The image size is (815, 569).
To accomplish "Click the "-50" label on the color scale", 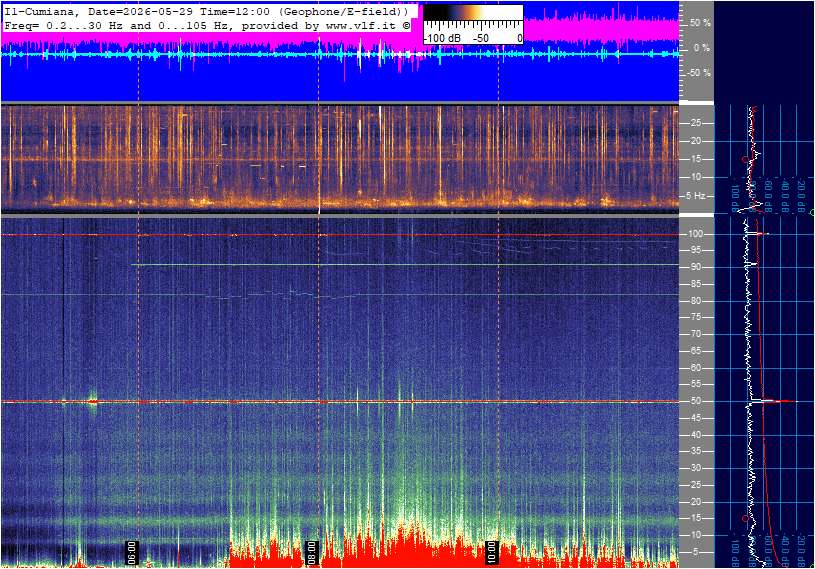I will tap(480, 38).
